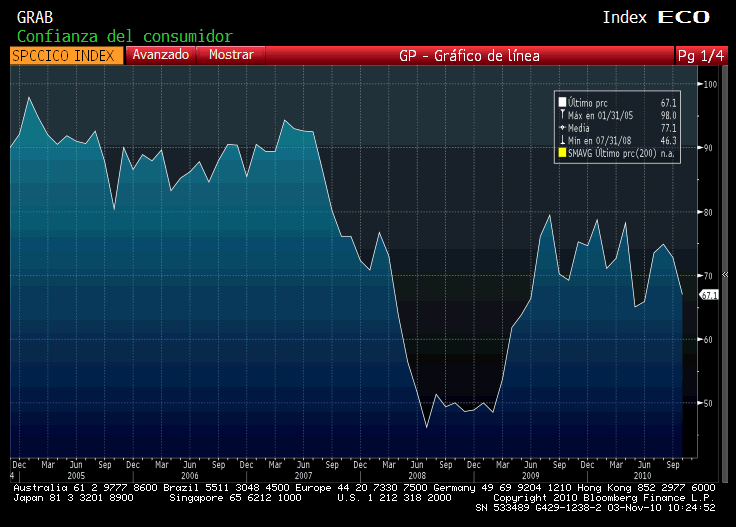The image size is (736, 527).
Task: Click the GP - Gráfico de línea title
Action: (469, 55)
